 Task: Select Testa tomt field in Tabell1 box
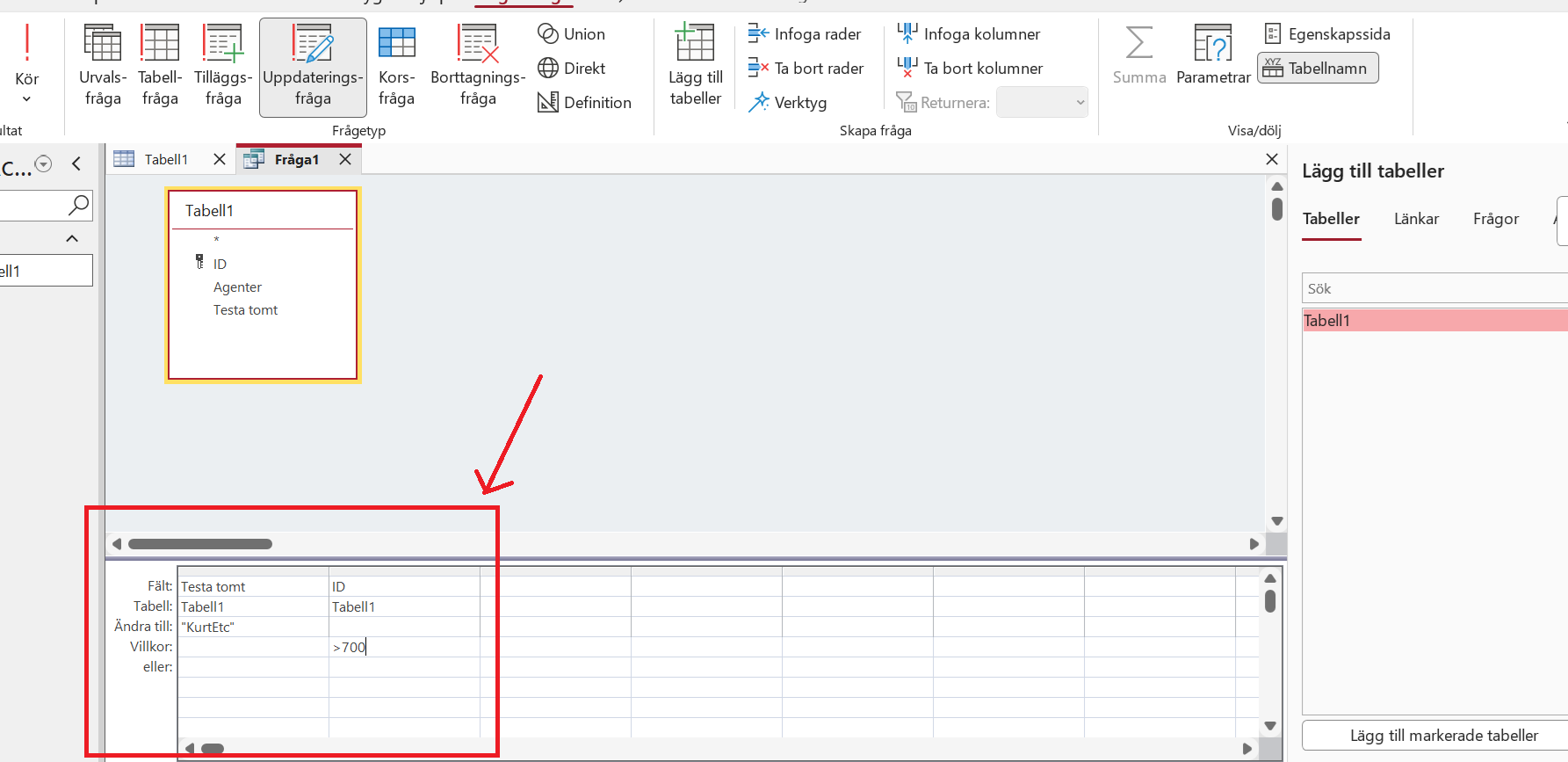pyautogui.click(x=245, y=310)
